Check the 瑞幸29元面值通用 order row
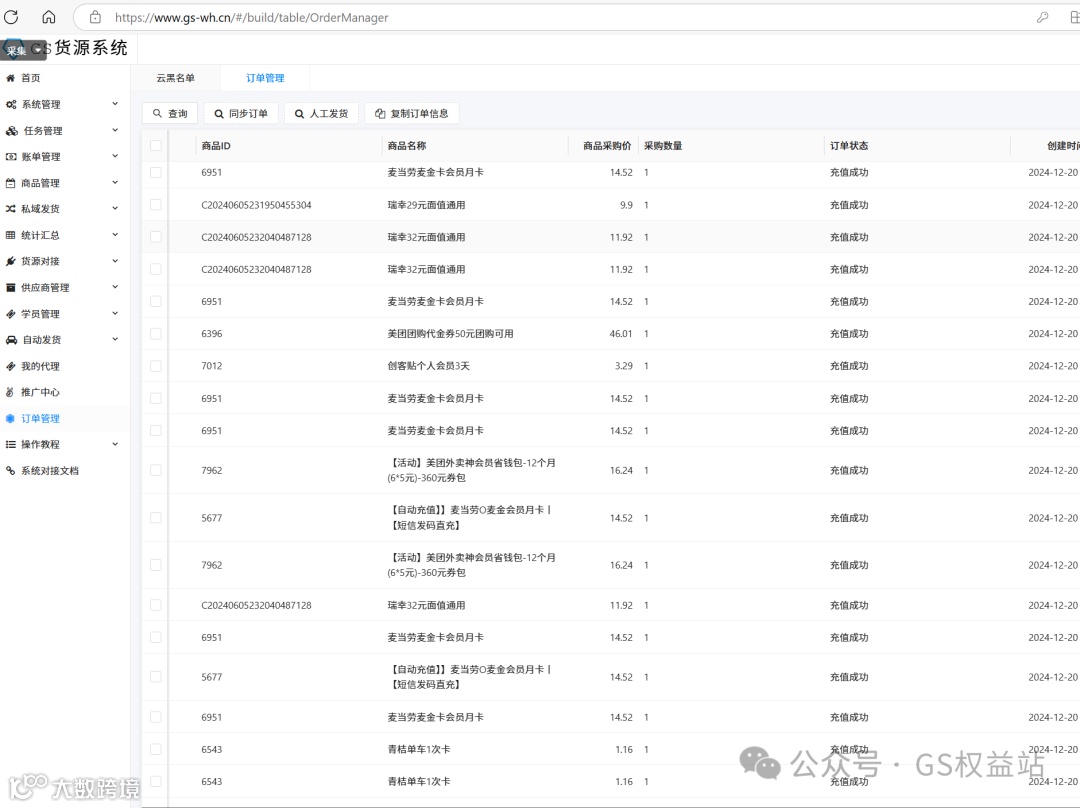Viewport: 1080px width, 808px height. click(156, 205)
